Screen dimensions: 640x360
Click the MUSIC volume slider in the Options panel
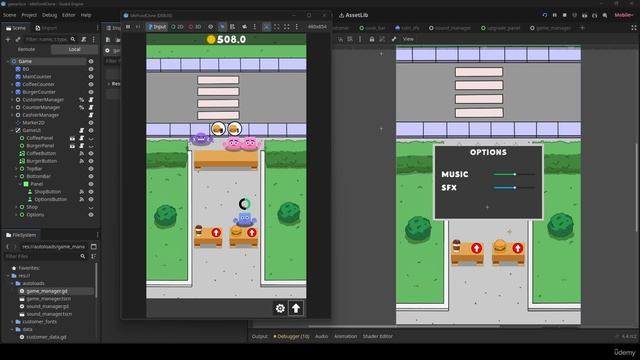point(514,174)
